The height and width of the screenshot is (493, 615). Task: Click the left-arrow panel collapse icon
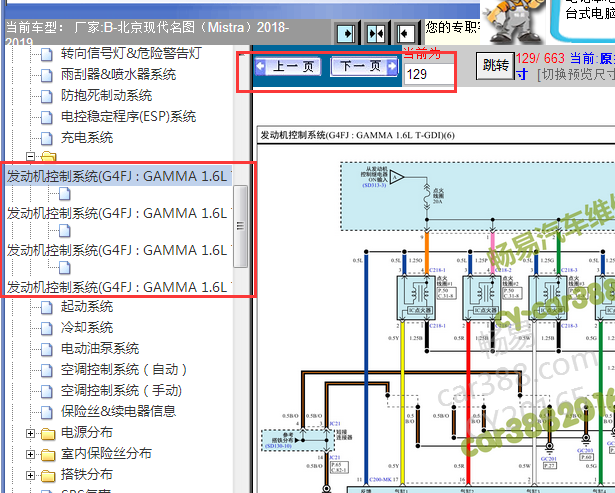click(x=405, y=33)
